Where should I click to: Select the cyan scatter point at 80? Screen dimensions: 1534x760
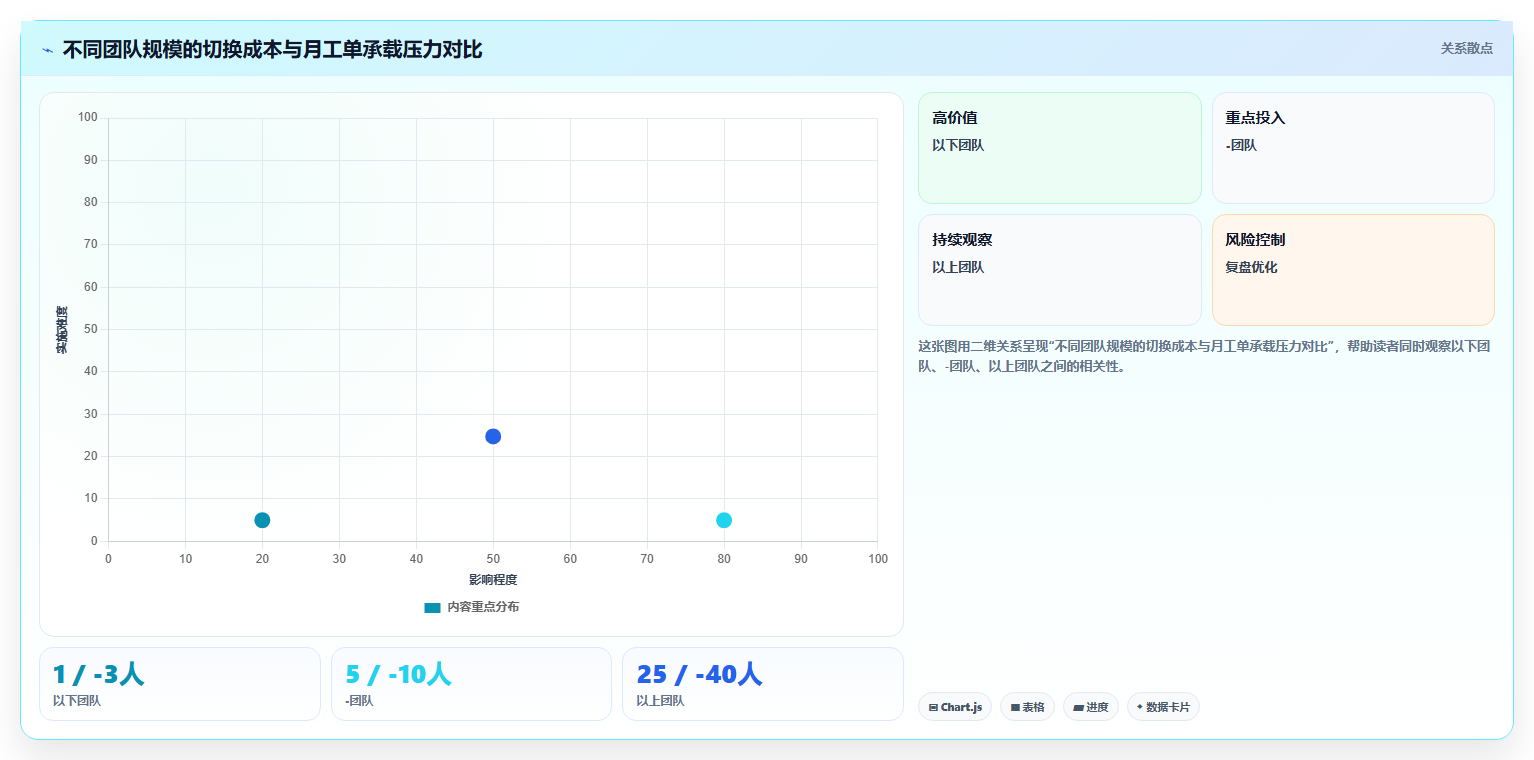[x=724, y=520]
